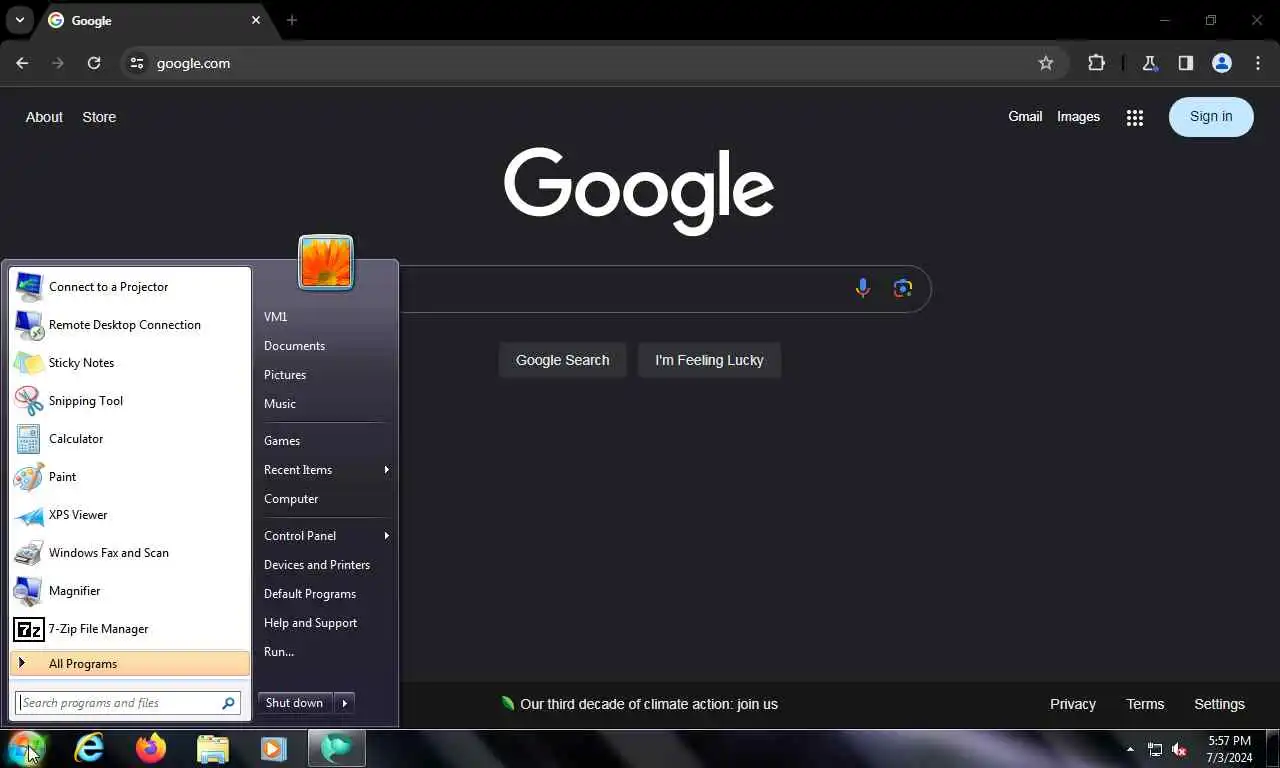
Task: Expand Control Panel submenu
Action: 324,536
